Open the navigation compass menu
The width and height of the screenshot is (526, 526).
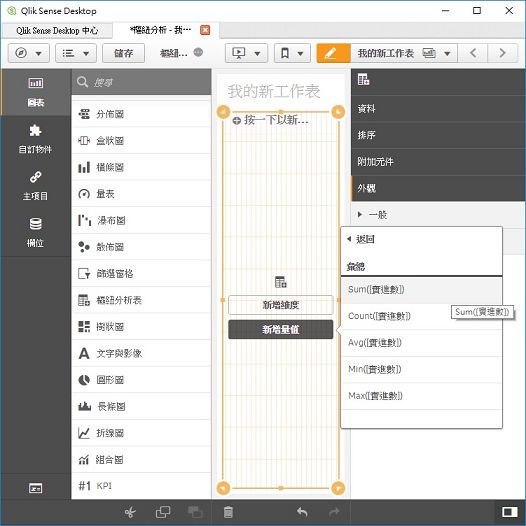point(29,53)
